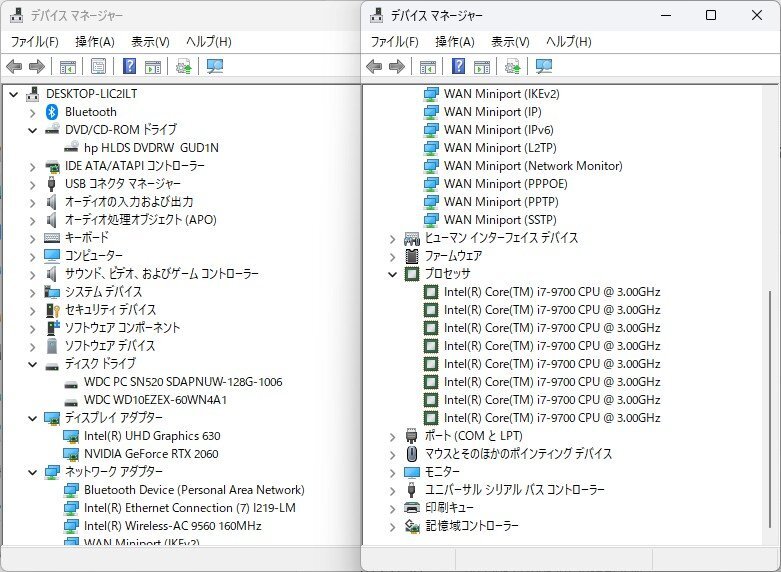Click the WDC PC SN520 disk drive icon
Screen dimensions: 781x572
pos(71,384)
